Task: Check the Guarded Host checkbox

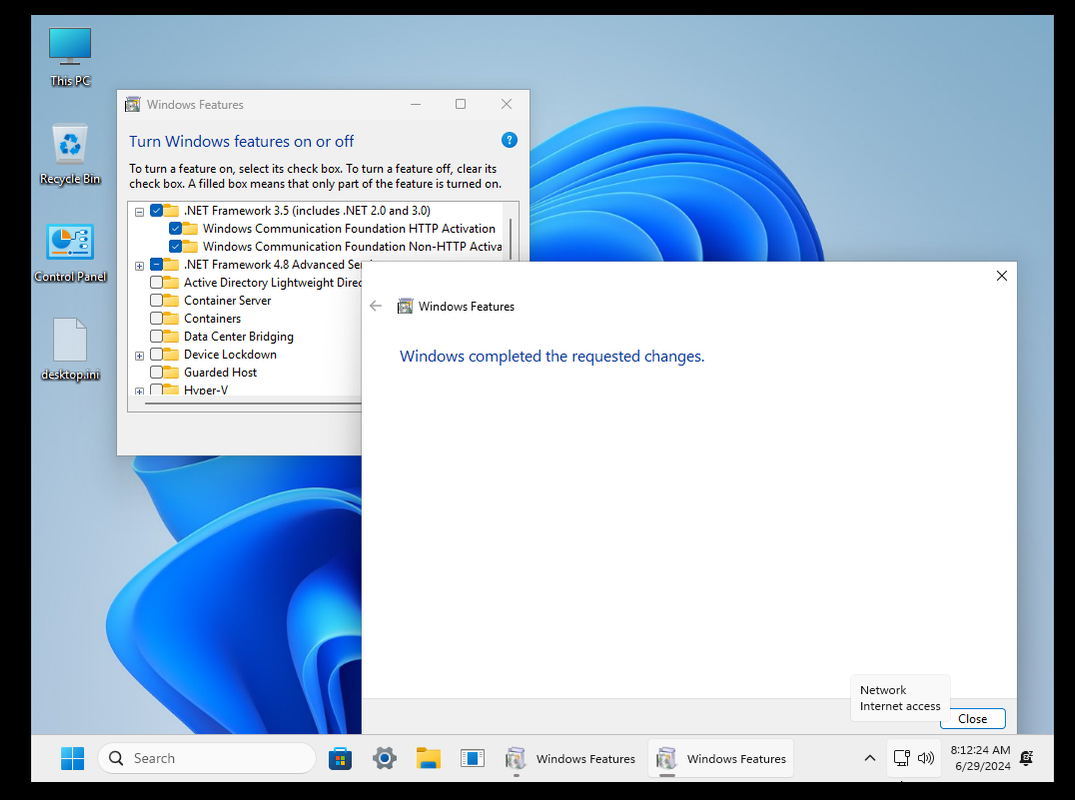Action: point(156,372)
